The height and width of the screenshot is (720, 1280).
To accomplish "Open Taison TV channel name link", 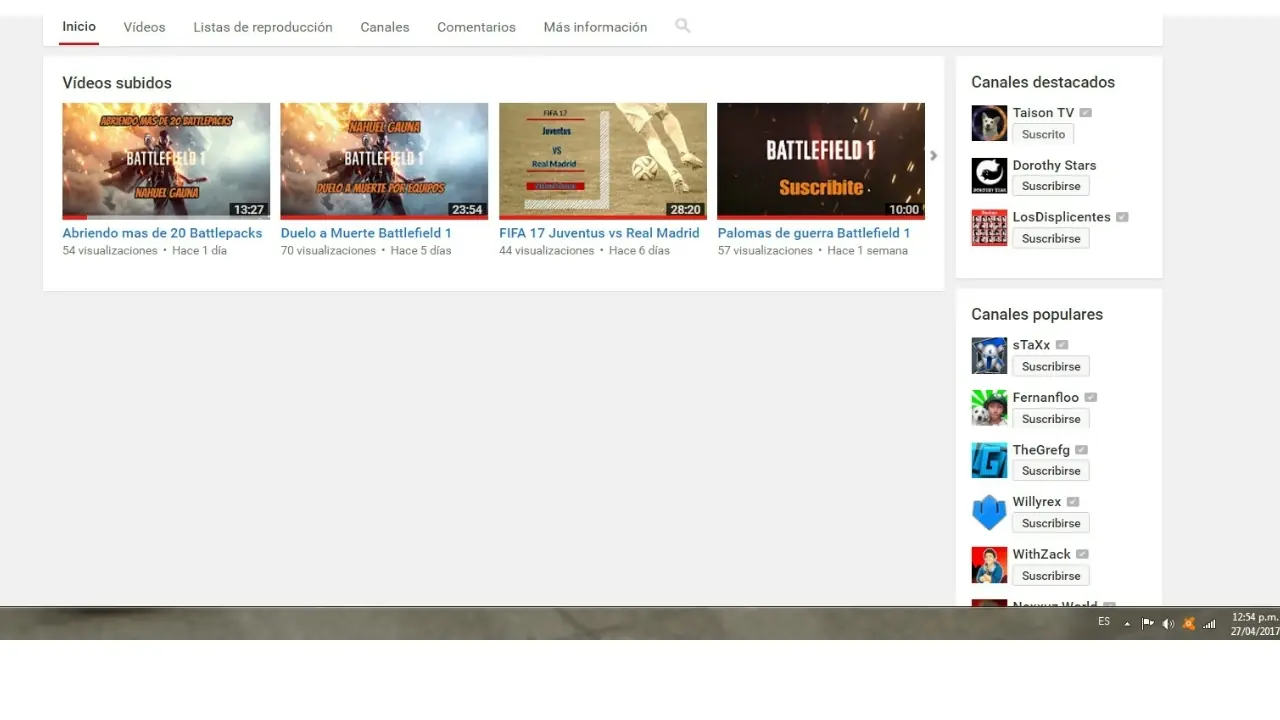I will [x=1043, y=113].
